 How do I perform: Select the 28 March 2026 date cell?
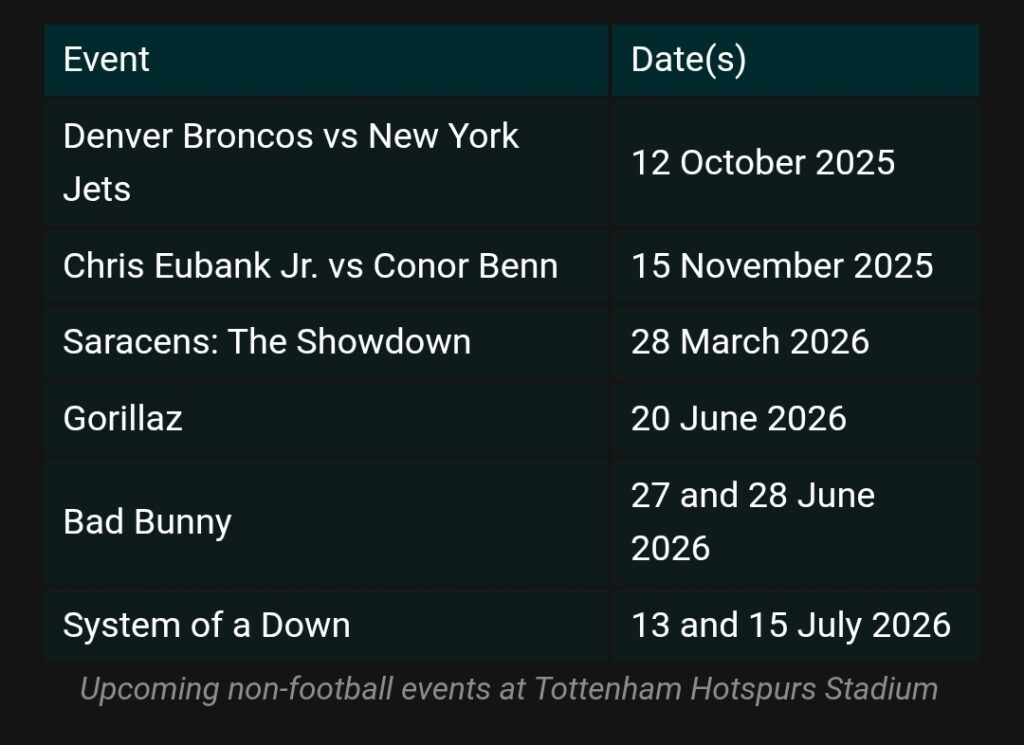tap(749, 342)
